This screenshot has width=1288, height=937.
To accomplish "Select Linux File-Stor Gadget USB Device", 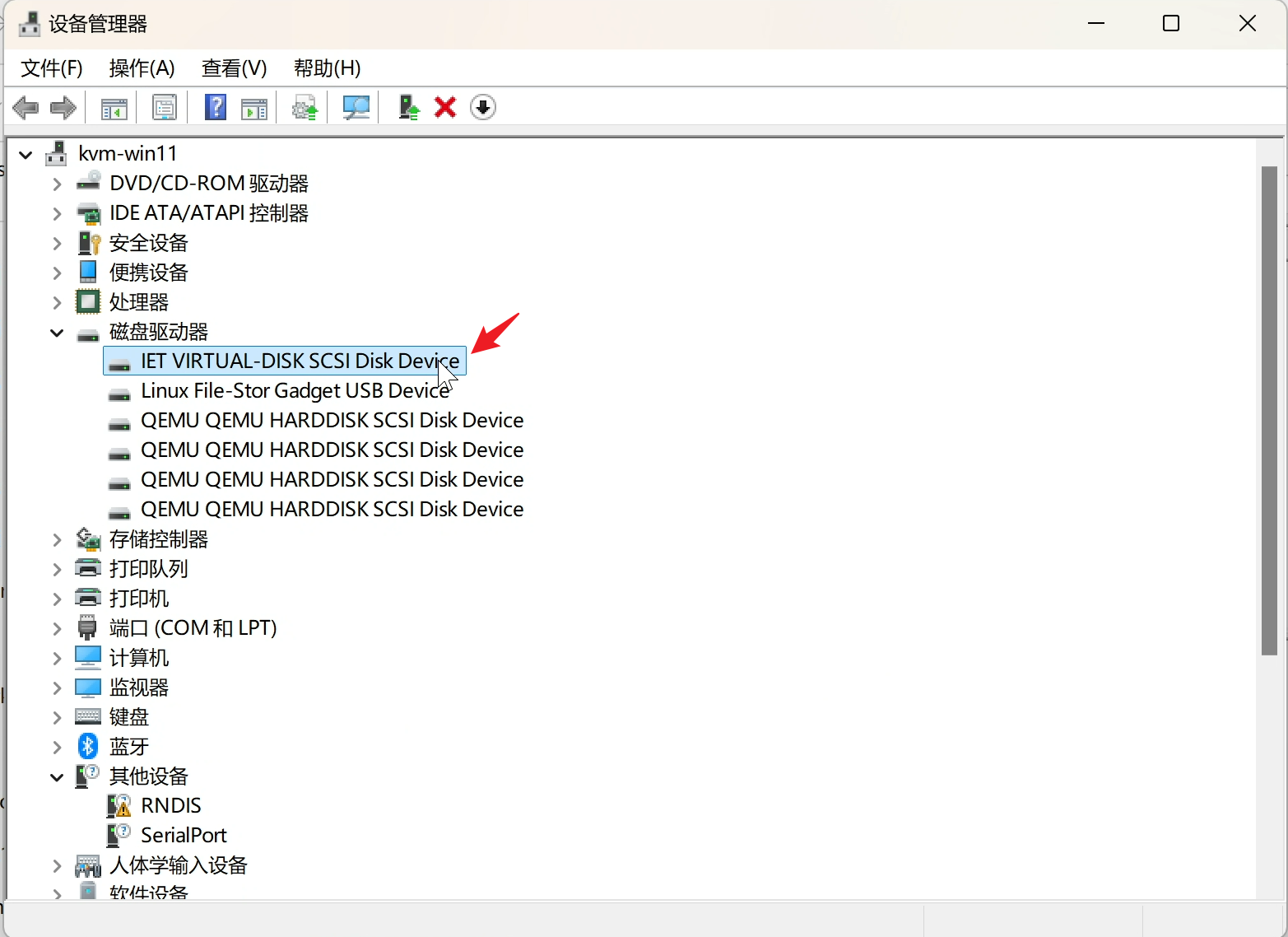I will click(295, 391).
